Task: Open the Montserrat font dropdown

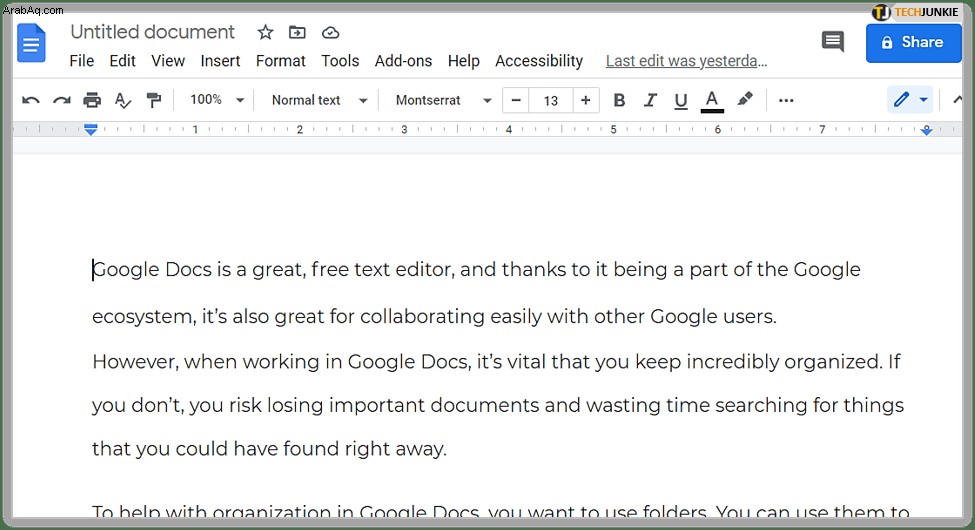Action: pos(443,100)
